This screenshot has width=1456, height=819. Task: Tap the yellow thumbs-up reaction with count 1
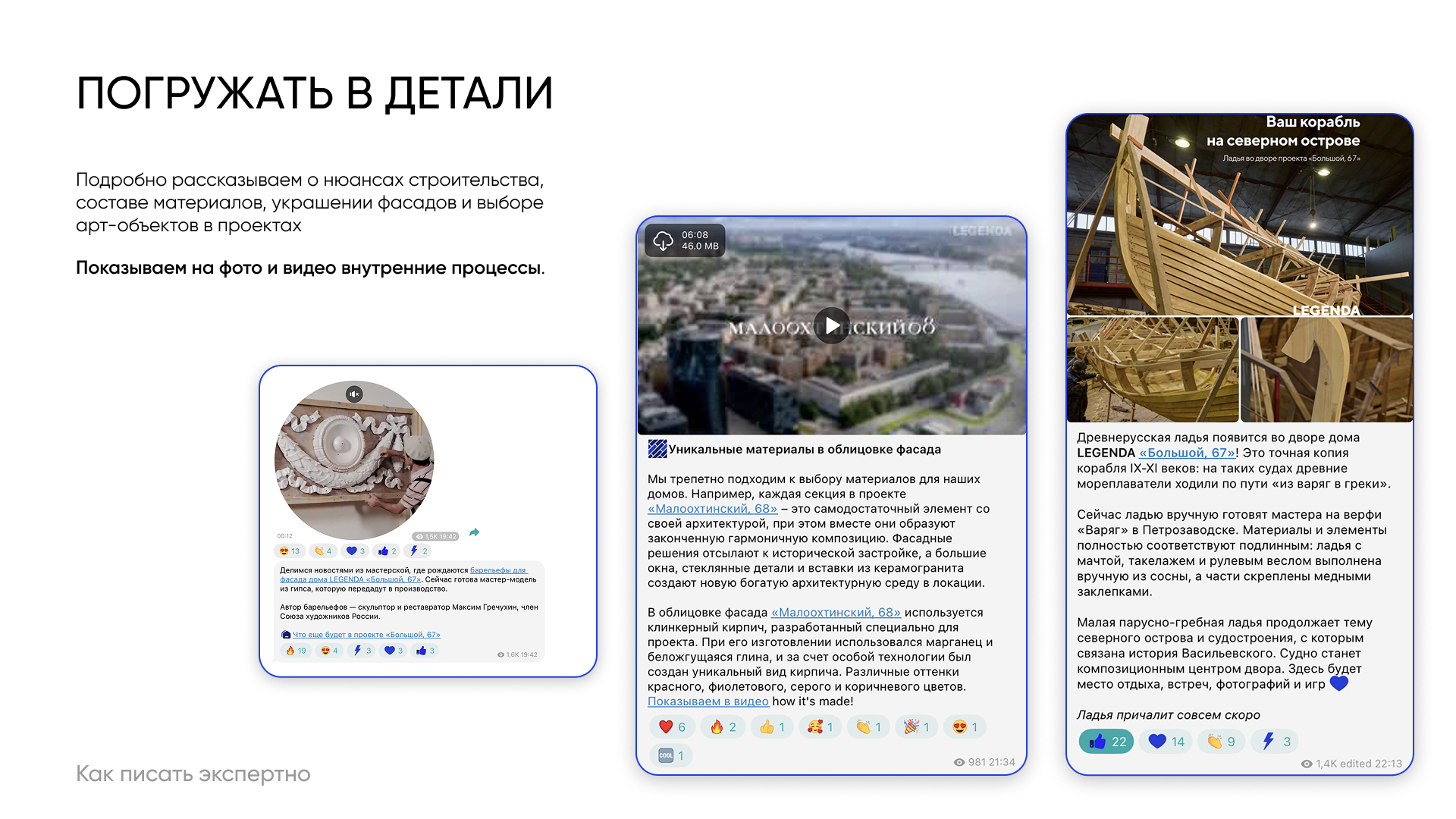[772, 727]
